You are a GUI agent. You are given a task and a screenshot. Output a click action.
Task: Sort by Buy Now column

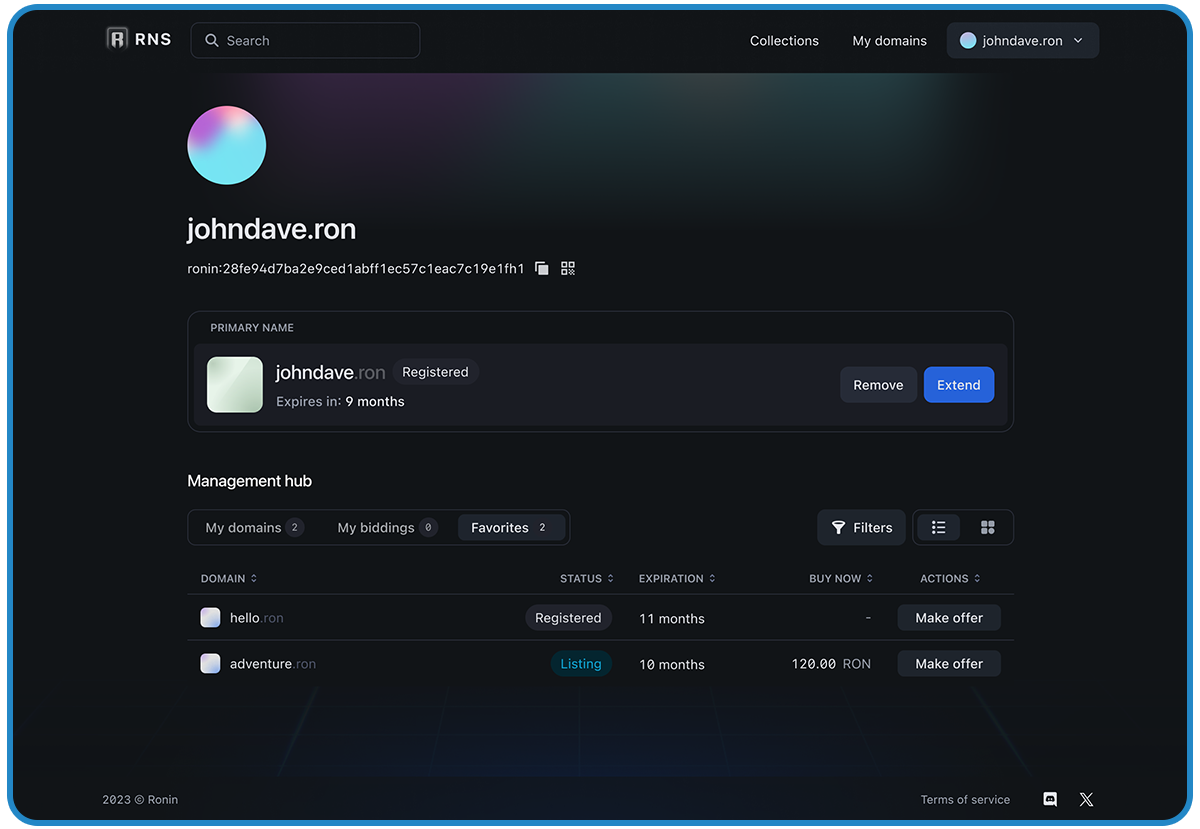(x=841, y=579)
